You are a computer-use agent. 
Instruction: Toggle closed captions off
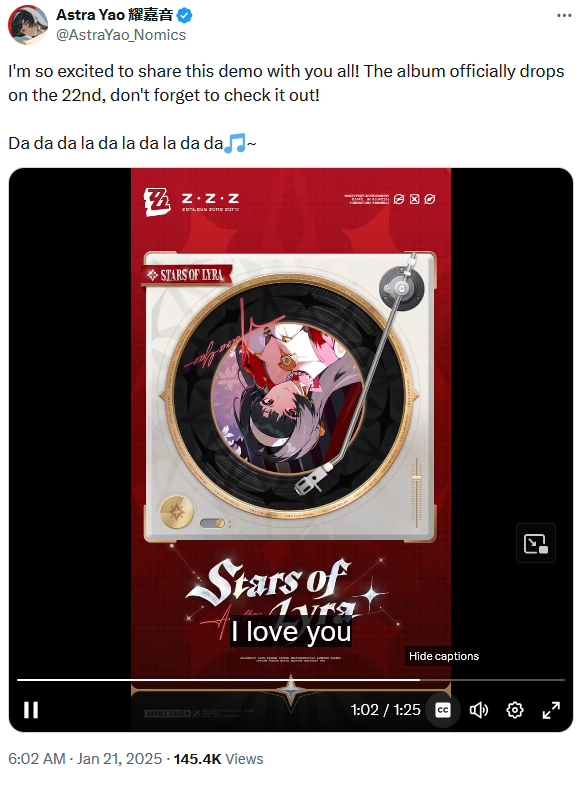pos(443,709)
